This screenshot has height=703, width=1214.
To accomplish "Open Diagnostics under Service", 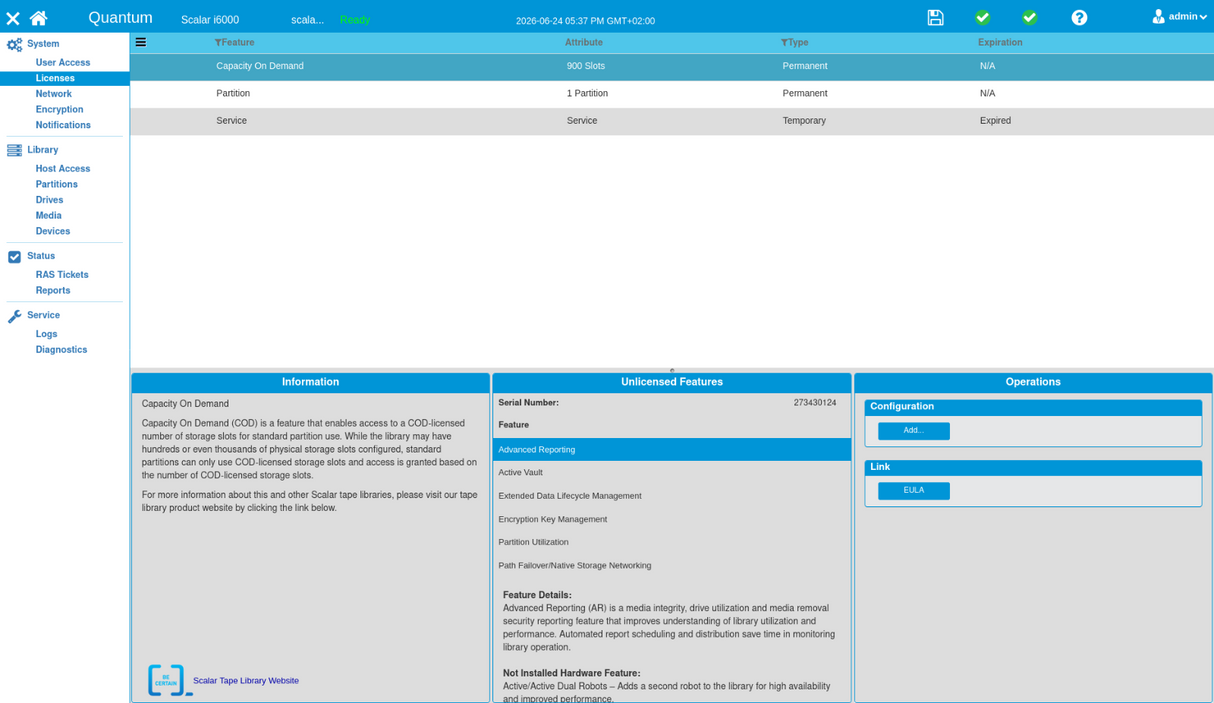I will coord(62,350).
